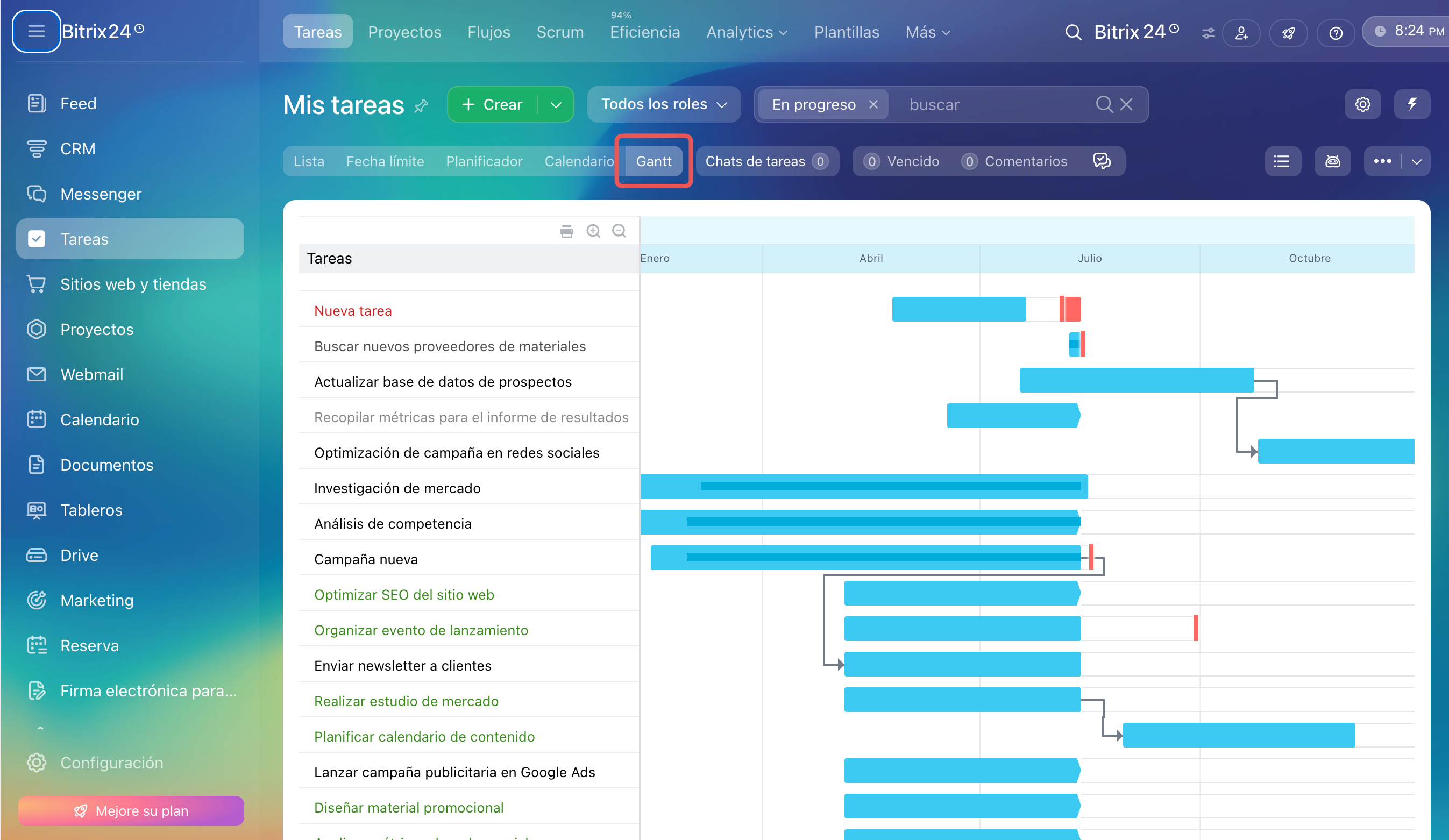Viewport: 1449px width, 840px height.
Task: Open the task settings gear
Action: coord(1362,104)
